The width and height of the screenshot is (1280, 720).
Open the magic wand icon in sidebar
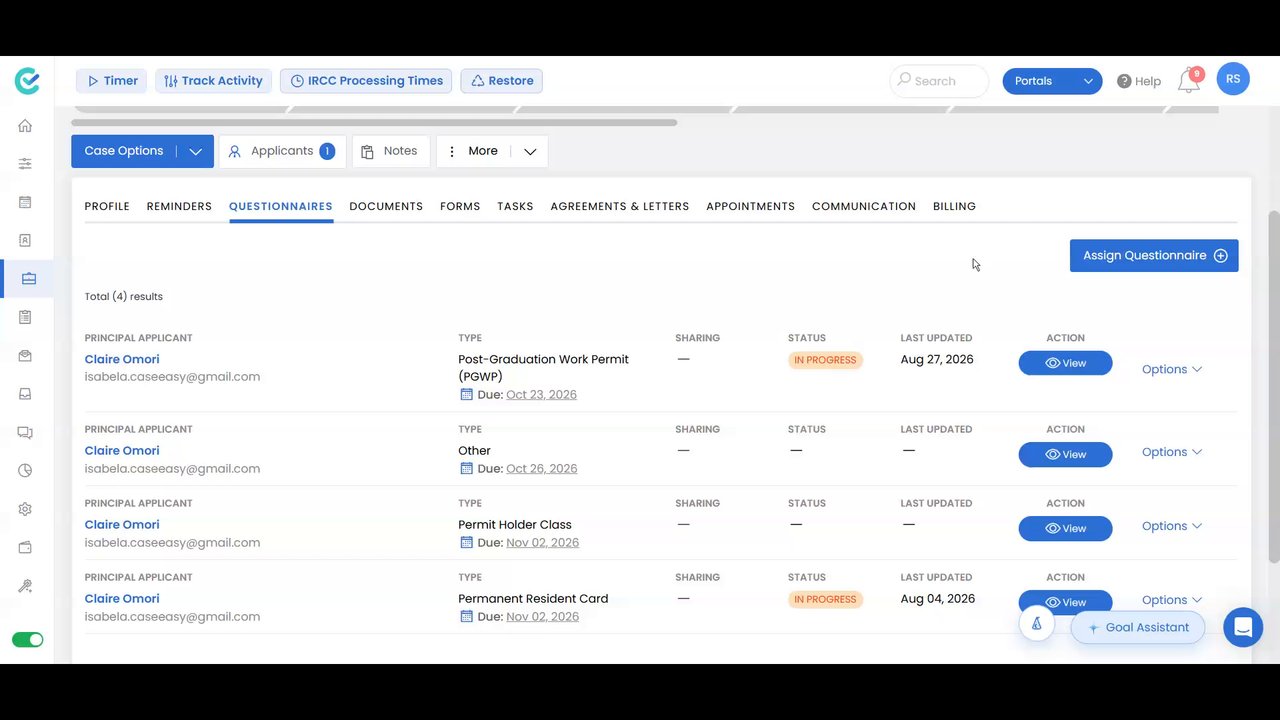(25, 586)
